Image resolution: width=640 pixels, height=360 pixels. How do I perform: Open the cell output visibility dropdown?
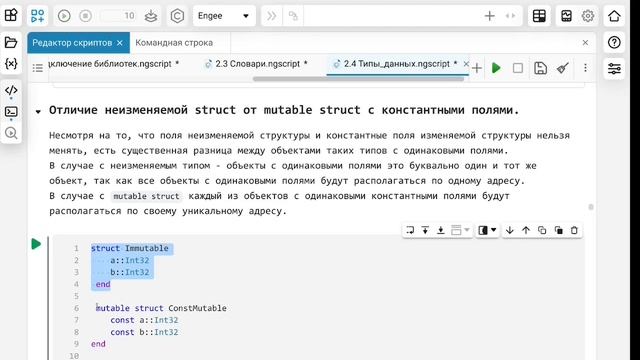[487, 230]
